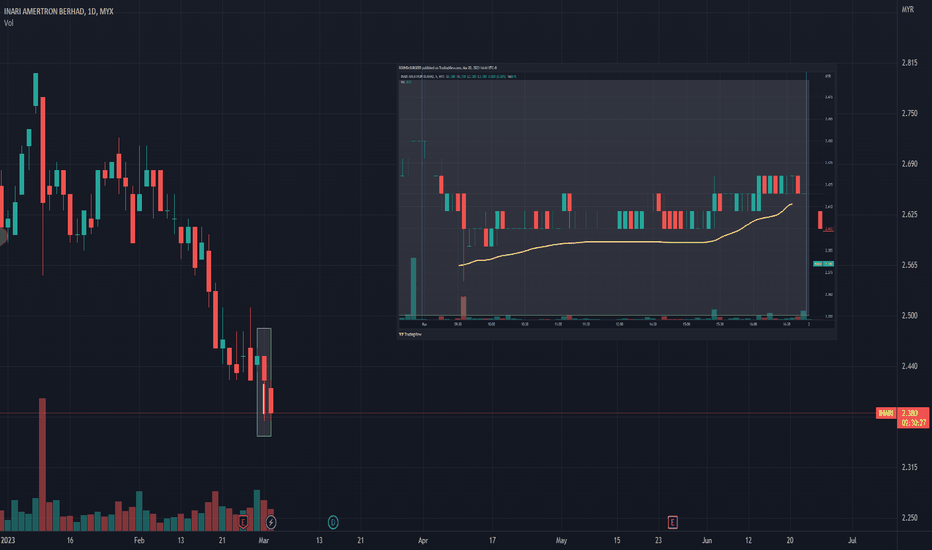The width and height of the screenshot is (932, 550).
Task: Select the tall green candle at the January high
Action: (36, 90)
